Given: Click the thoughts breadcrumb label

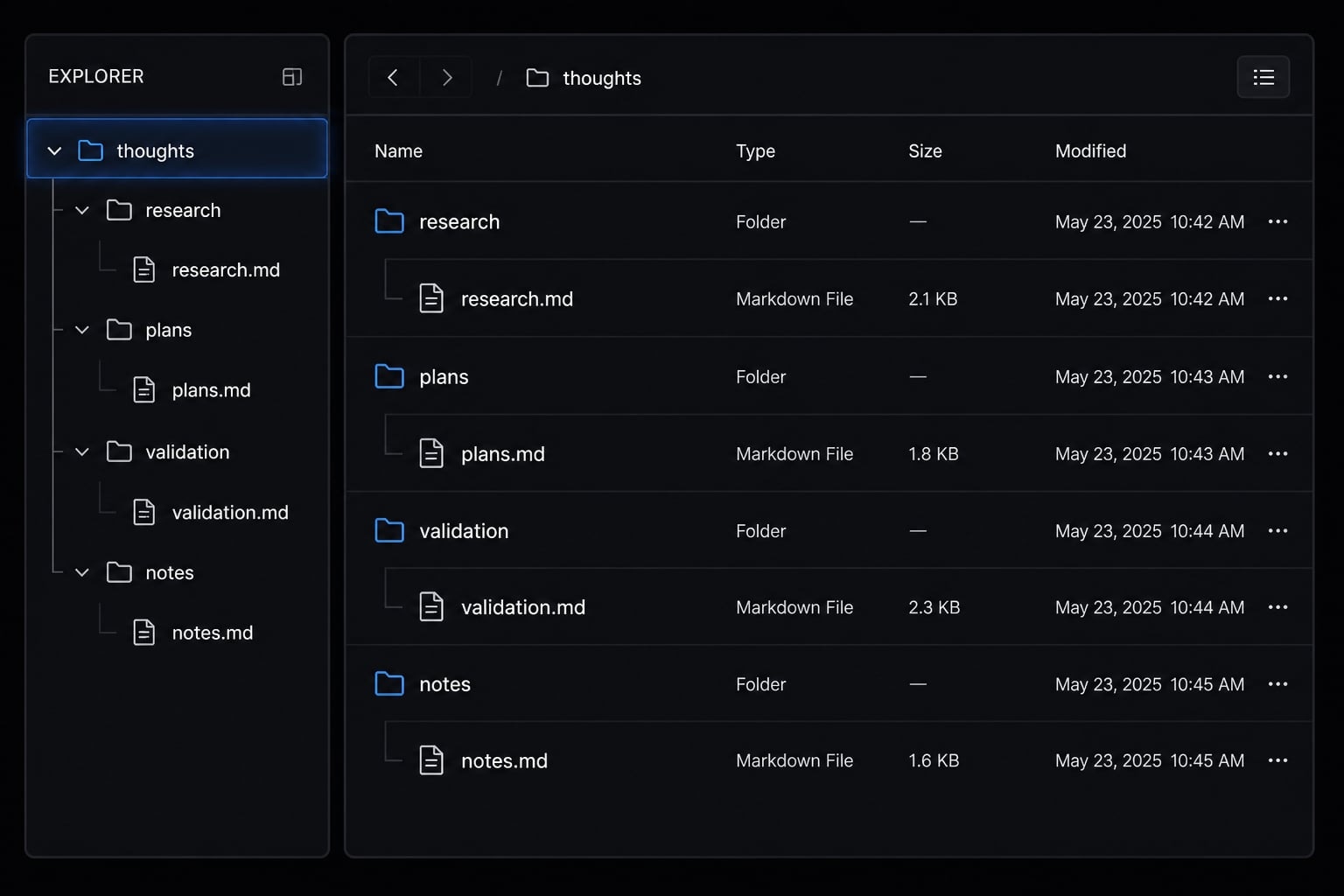Looking at the screenshot, I should [x=602, y=78].
